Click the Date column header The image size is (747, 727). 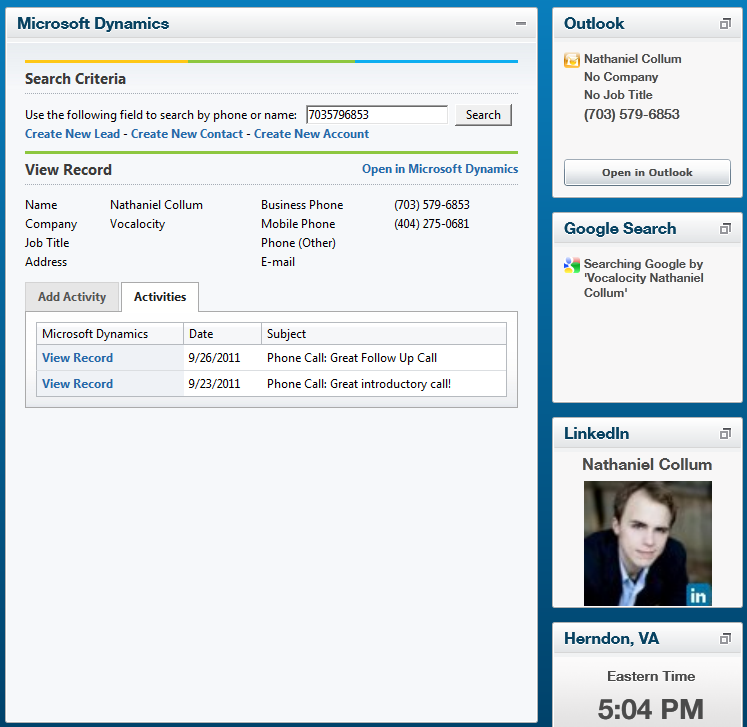pyautogui.click(x=222, y=333)
